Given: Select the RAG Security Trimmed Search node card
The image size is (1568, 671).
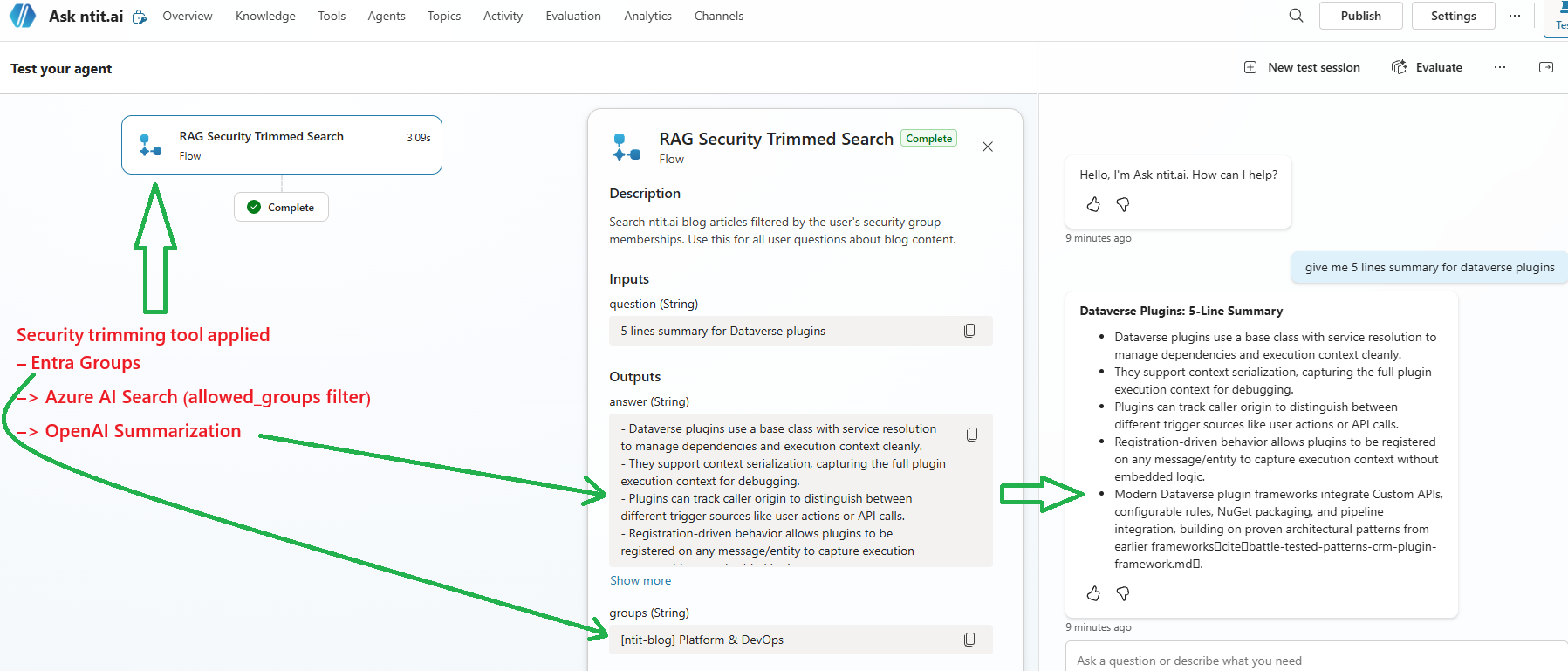Looking at the screenshot, I should (x=282, y=145).
